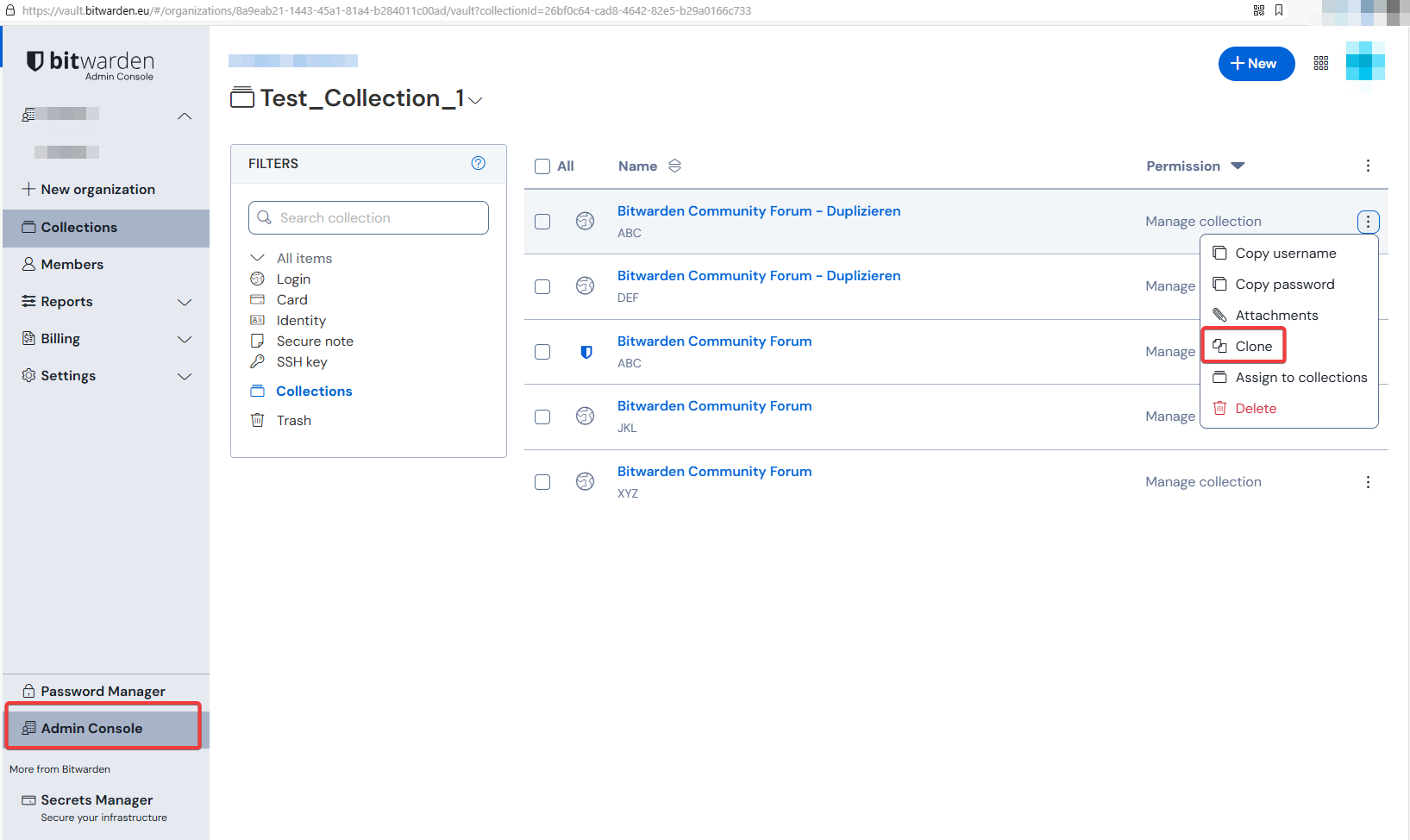Click the globe icon of the JKL item
1410x840 pixels.
(x=586, y=416)
